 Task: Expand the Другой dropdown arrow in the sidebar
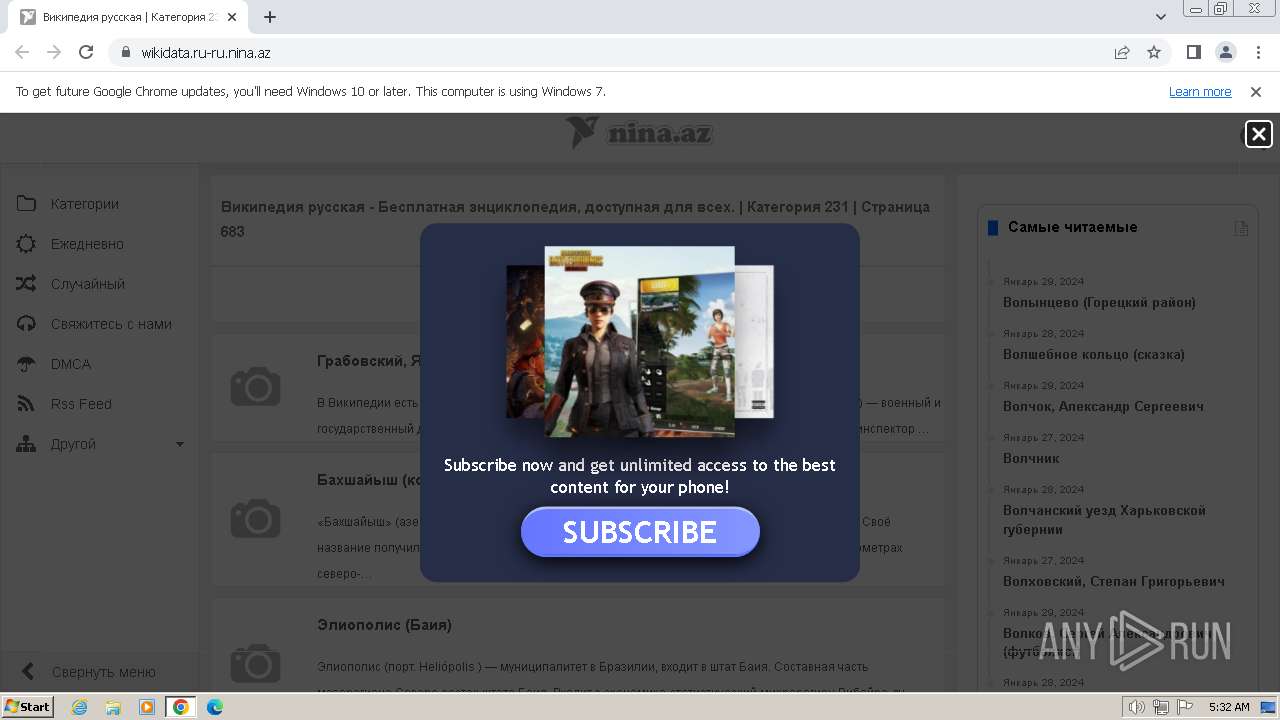(180, 444)
